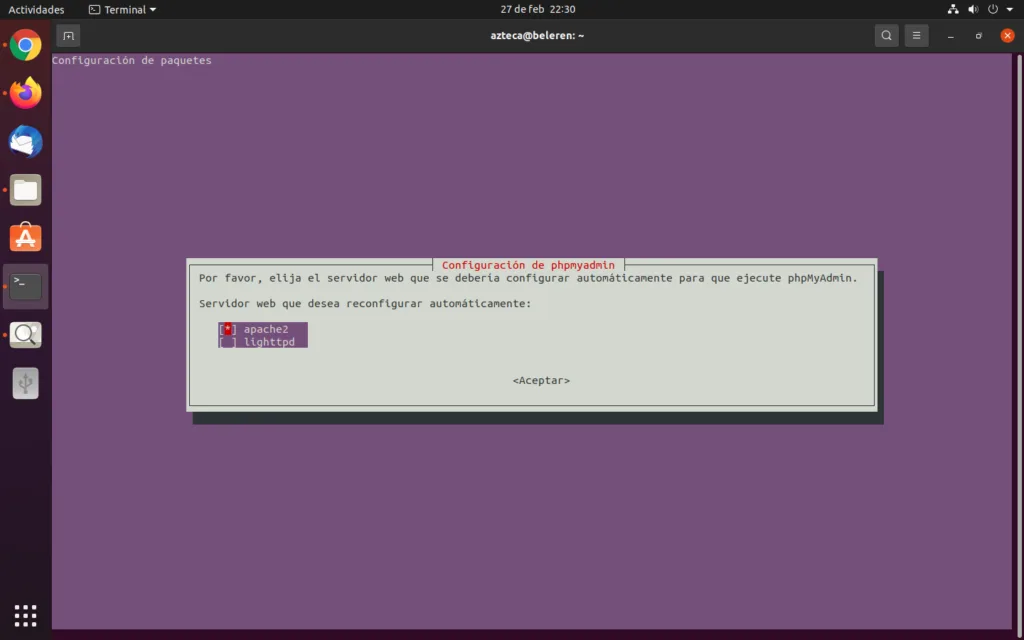Search in the terminal window
This screenshot has width=1024, height=640.
(x=886, y=36)
